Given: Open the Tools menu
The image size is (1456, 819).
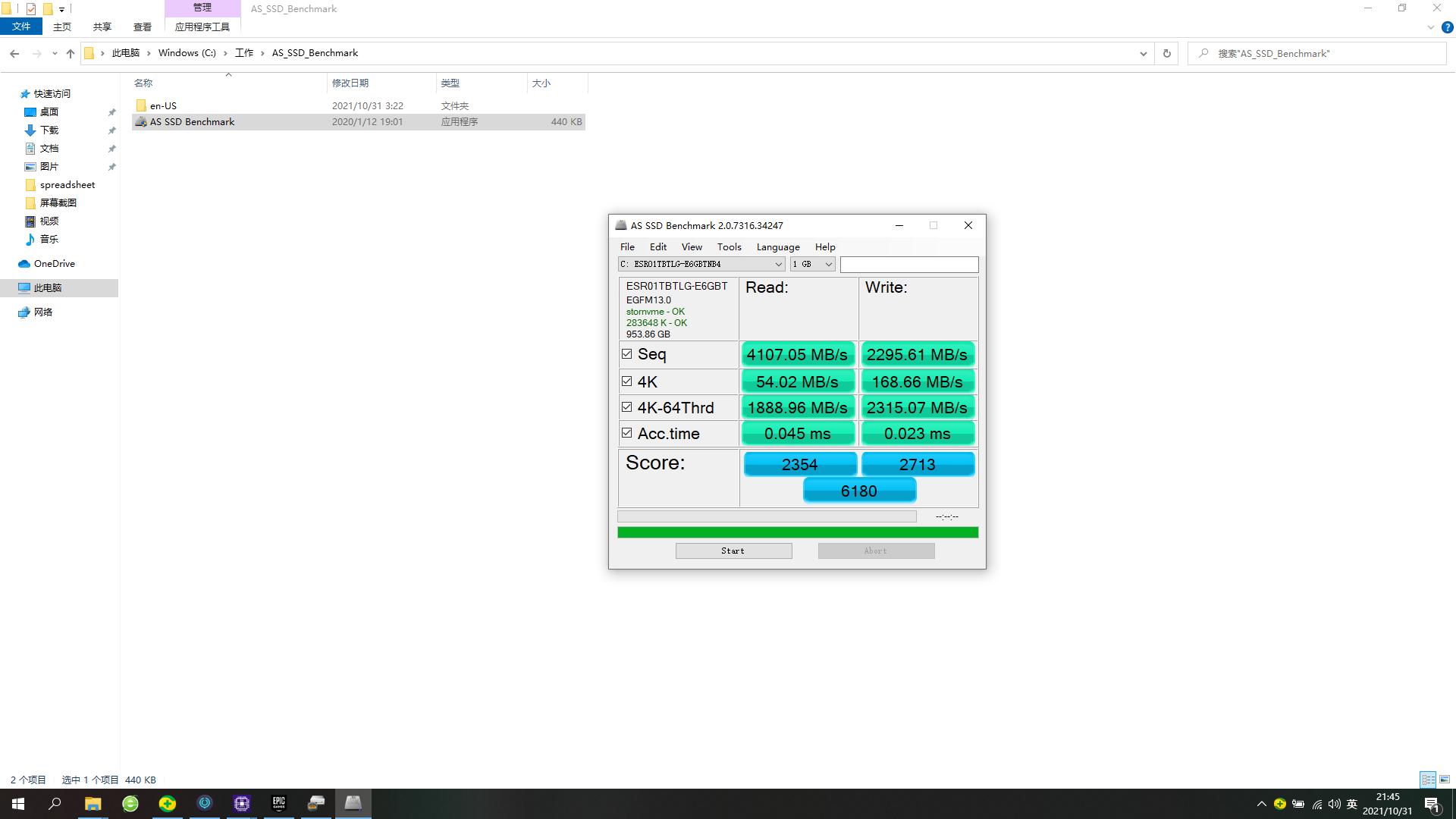Looking at the screenshot, I should pyautogui.click(x=729, y=246).
